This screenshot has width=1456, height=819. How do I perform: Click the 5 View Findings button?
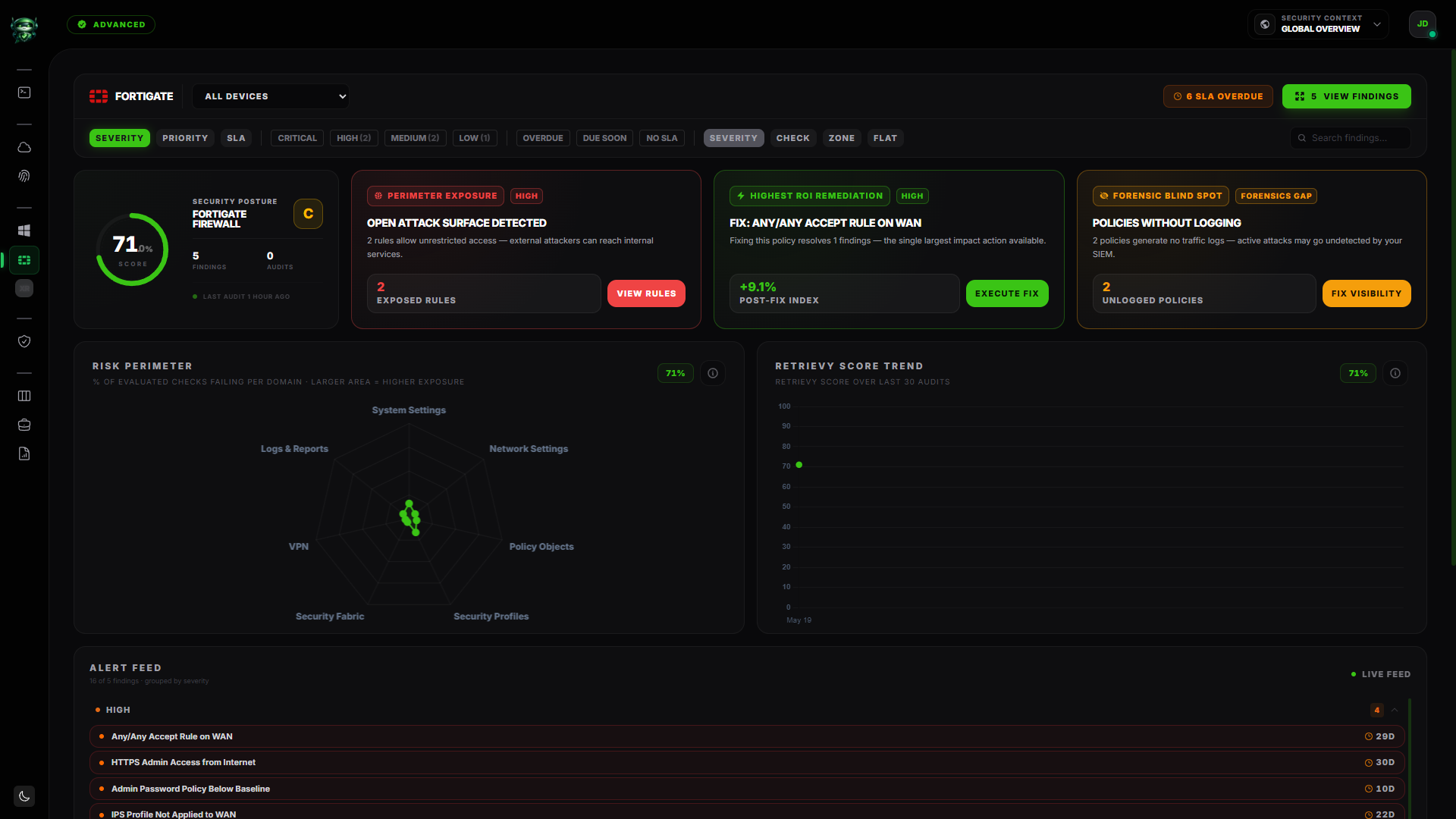(x=1347, y=96)
